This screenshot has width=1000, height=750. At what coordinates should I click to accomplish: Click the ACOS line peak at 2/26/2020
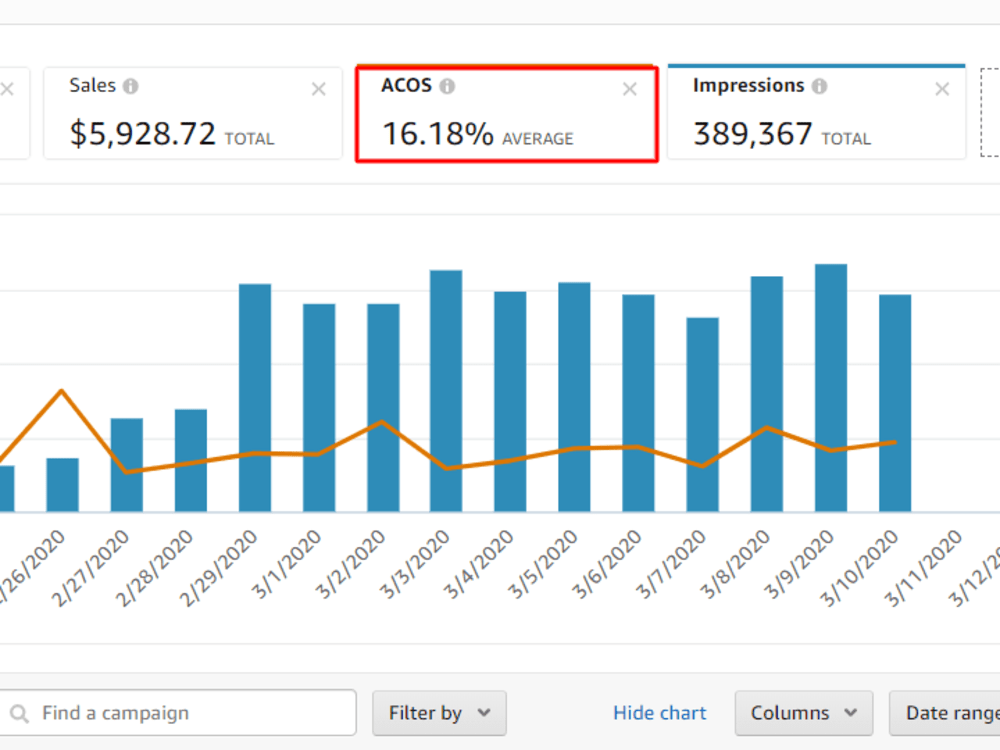(62, 390)
